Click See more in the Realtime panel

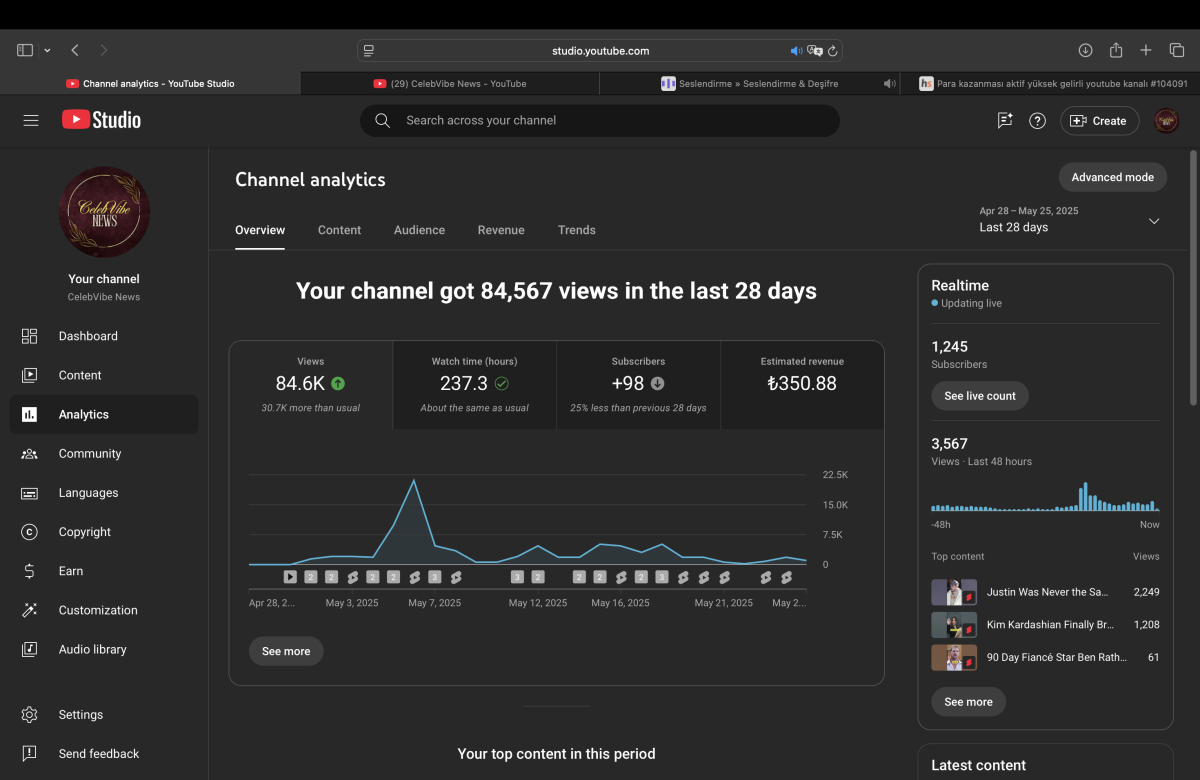(969, 702)
